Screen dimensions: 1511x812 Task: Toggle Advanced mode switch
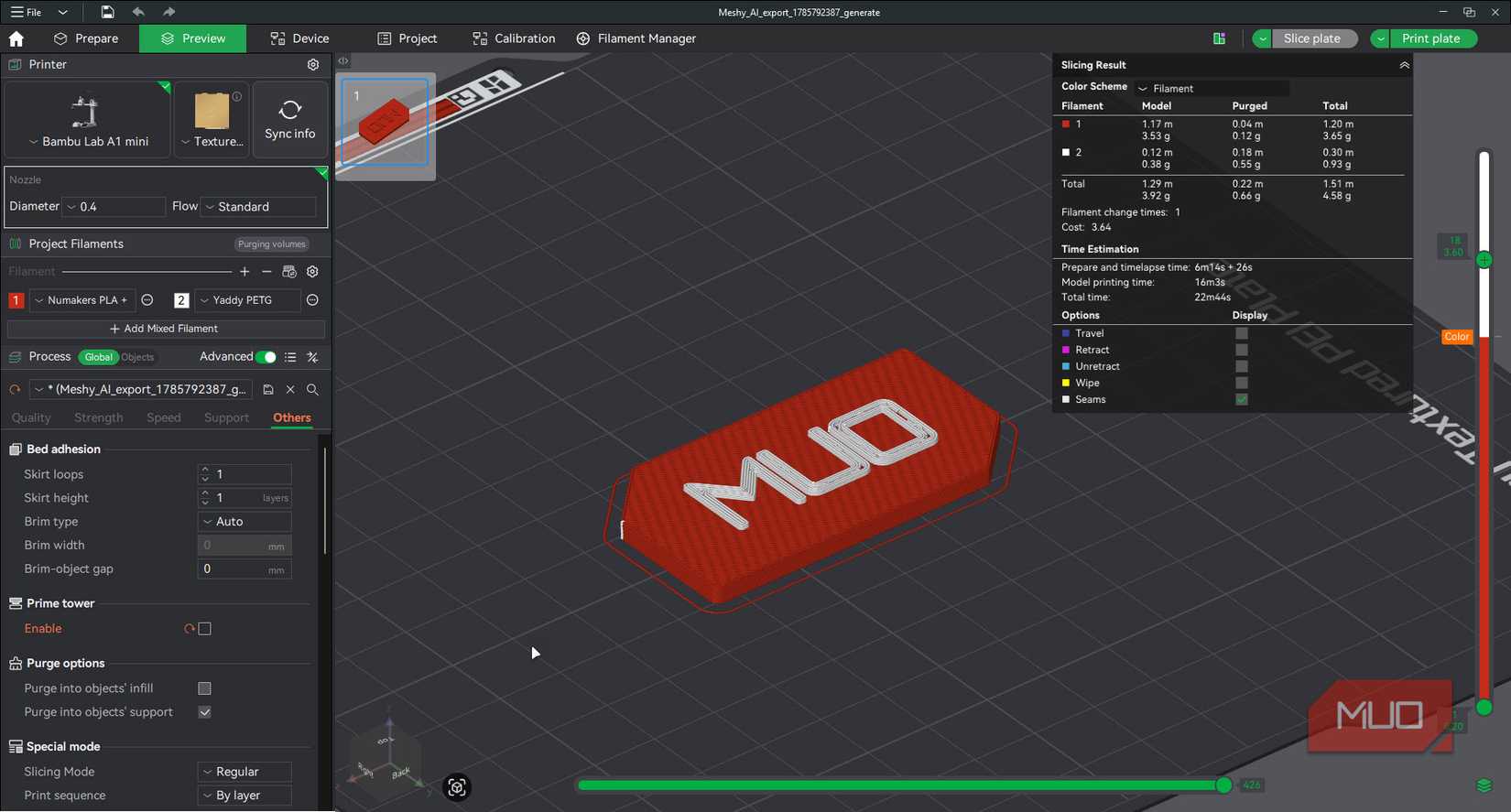(266, 357)
